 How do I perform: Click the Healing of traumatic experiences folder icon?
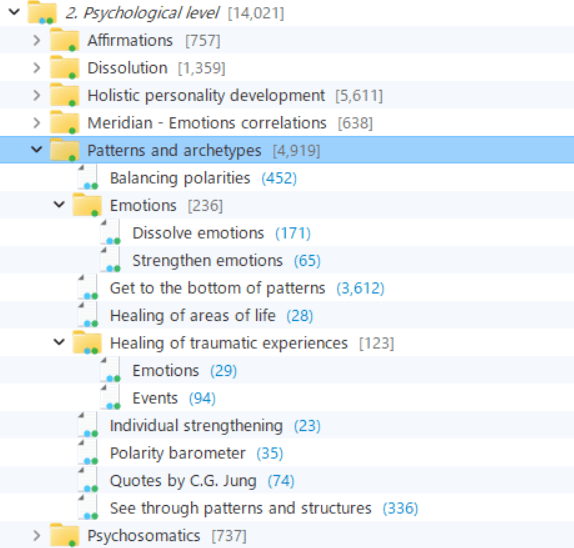87,343
